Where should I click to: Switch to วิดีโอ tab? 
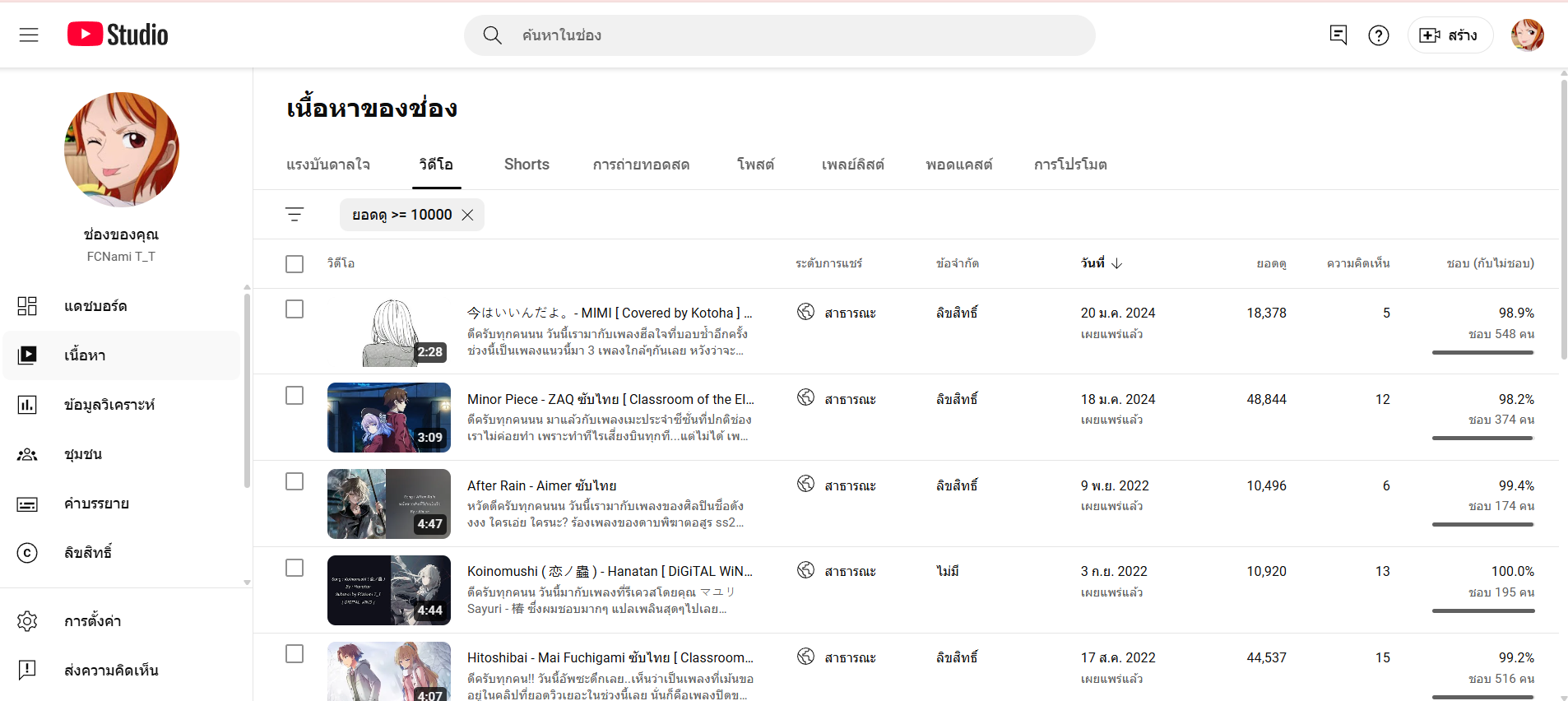(436, 165)
